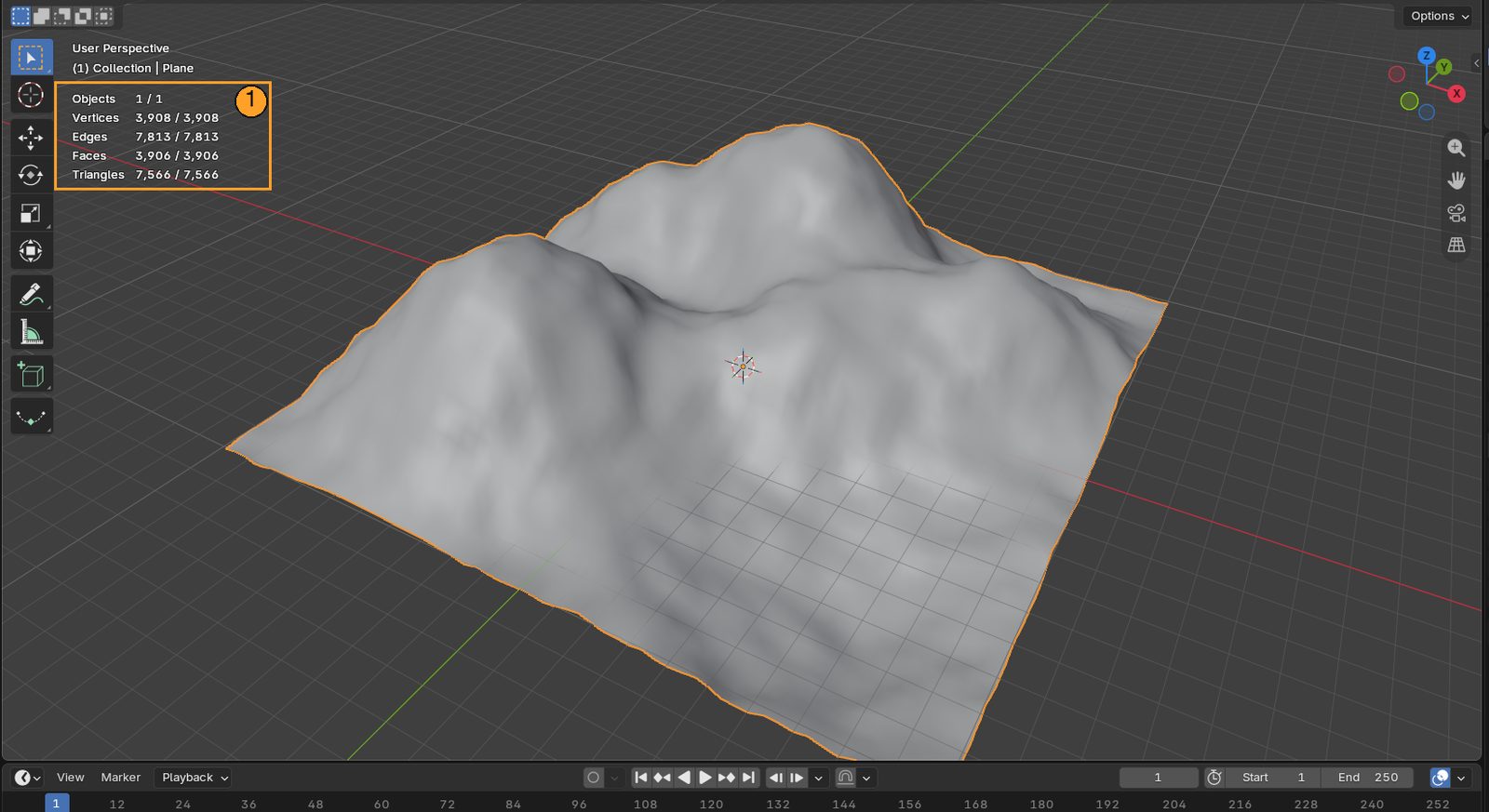Activate the 3D Cursor tool
This screenshot has height=812, width=1489.
tap(31, 95)
